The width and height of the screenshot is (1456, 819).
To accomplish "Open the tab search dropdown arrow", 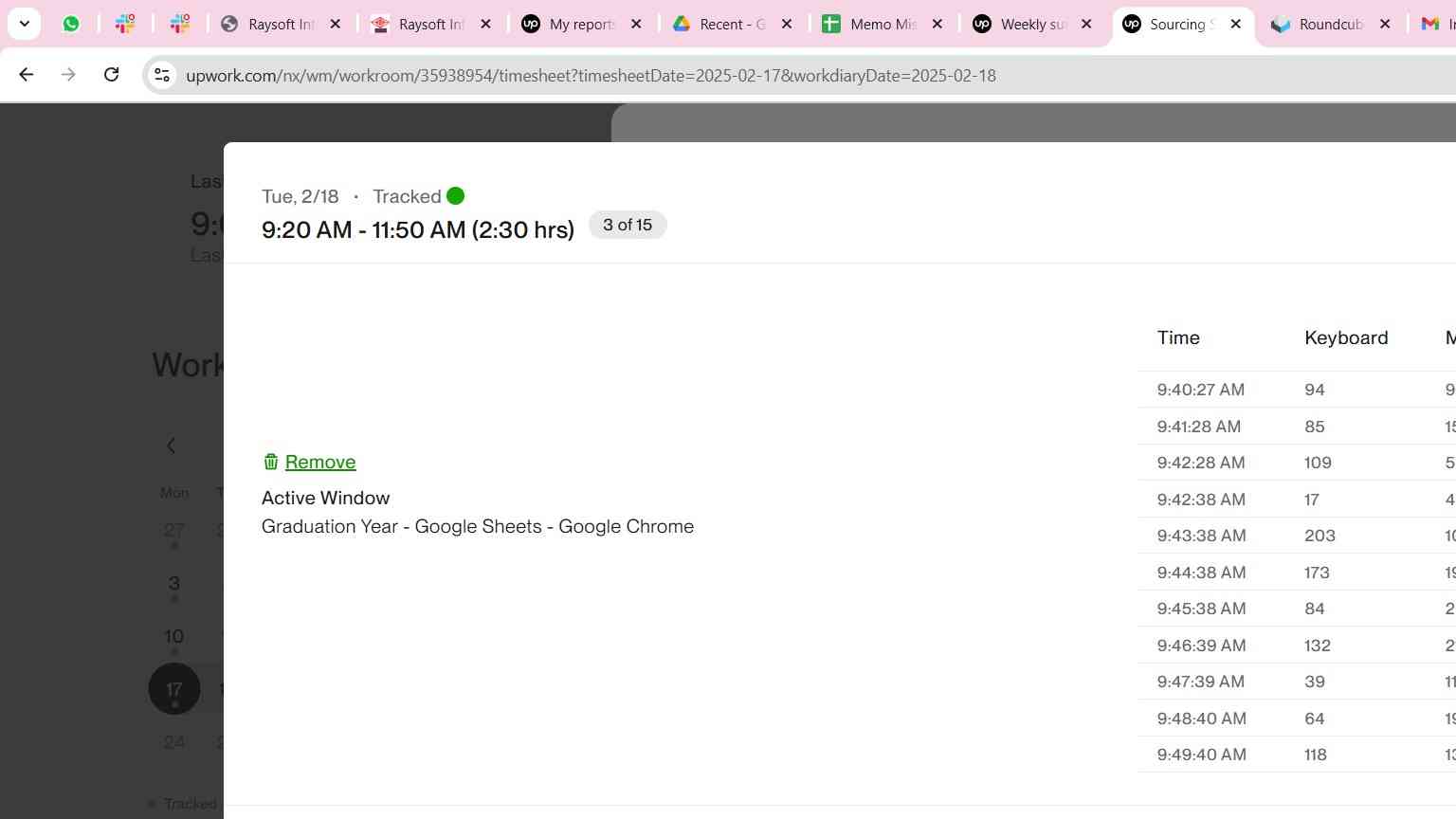I will coord(24,24).
